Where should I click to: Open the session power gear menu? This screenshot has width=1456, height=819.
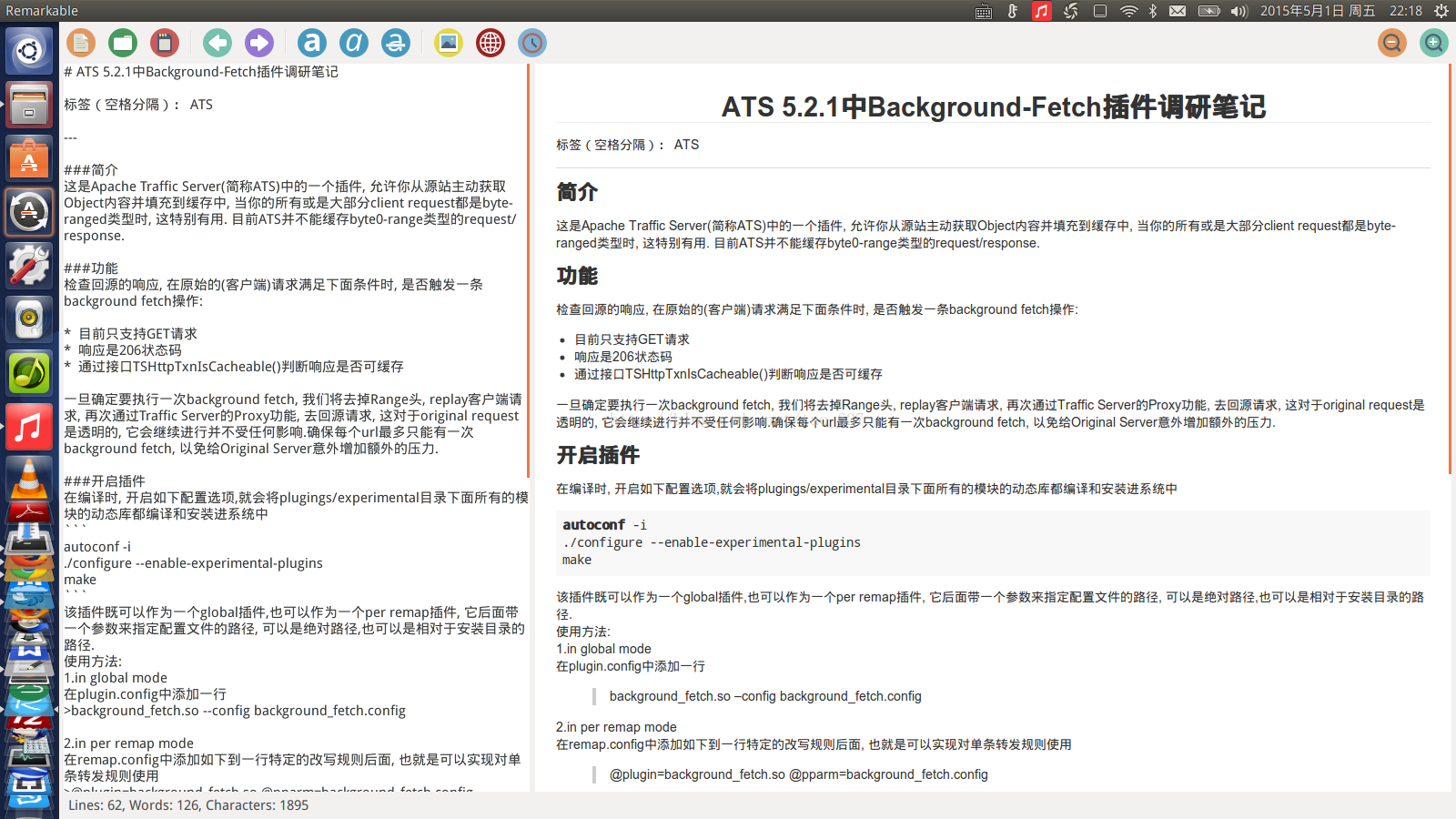click(1441, 11)
